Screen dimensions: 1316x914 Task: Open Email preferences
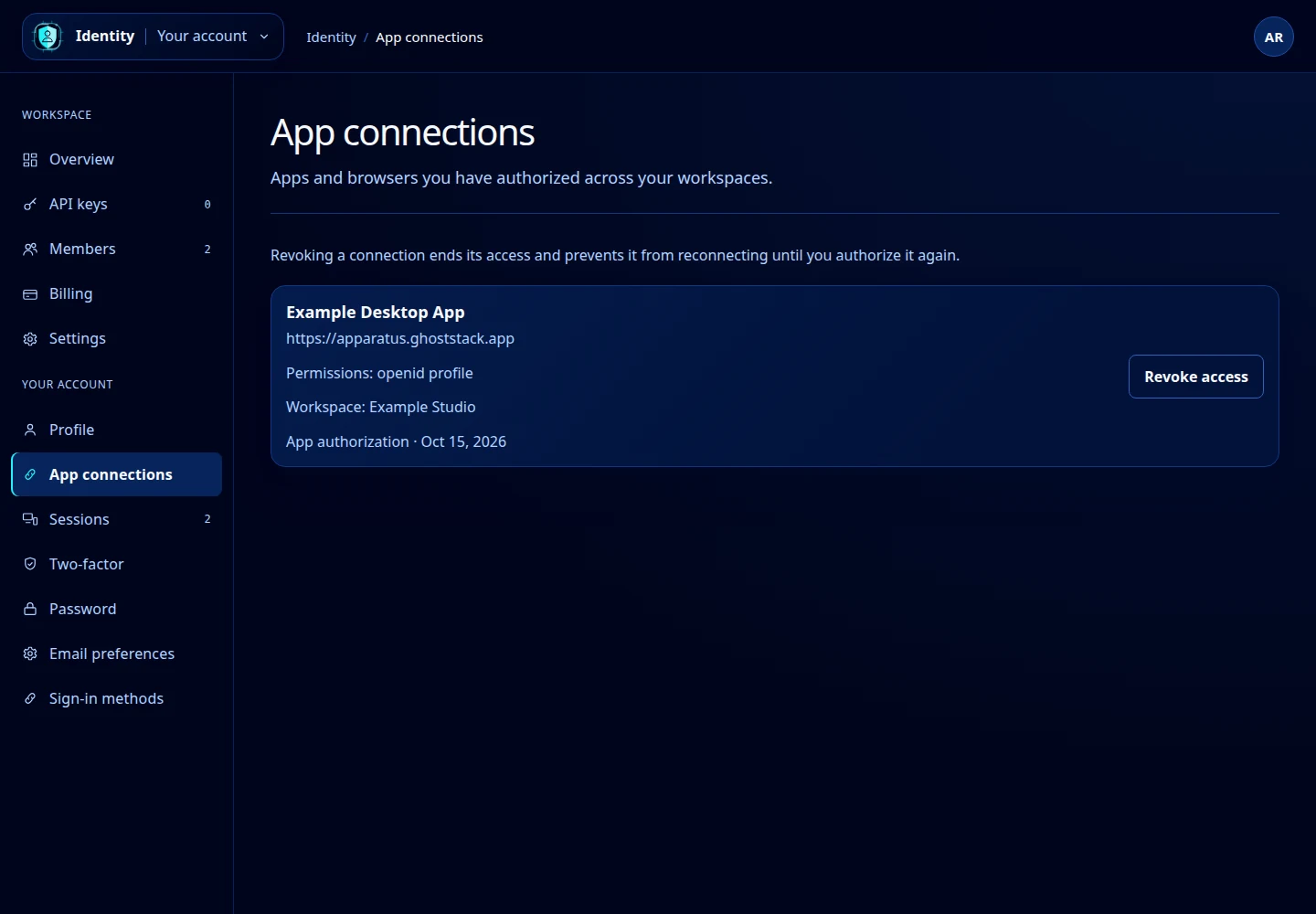[x=117, y=654]
